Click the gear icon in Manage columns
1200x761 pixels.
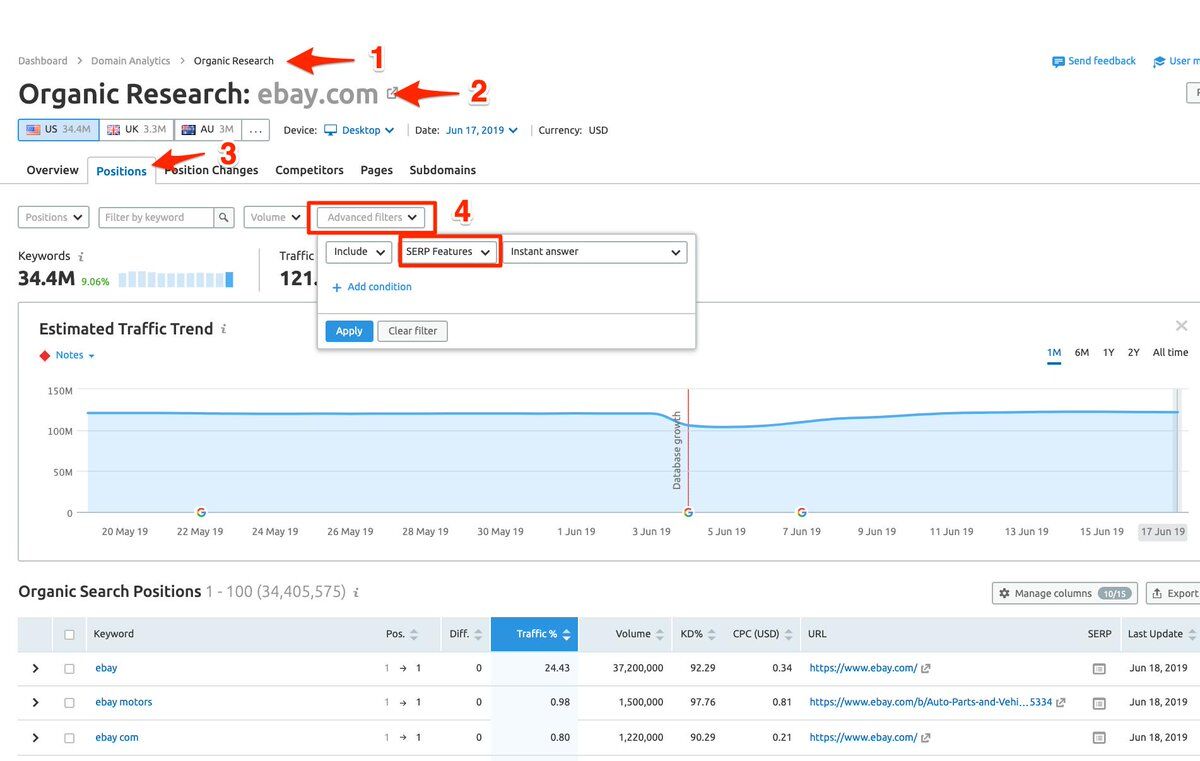click(1005, 594)
